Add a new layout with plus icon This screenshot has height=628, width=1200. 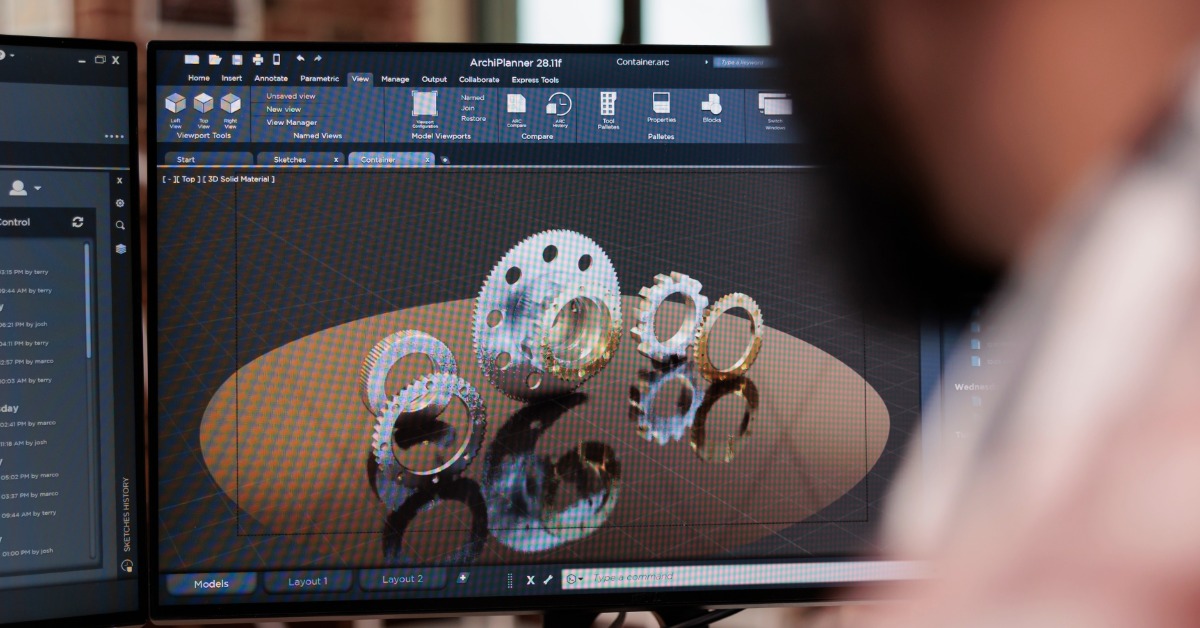(x=462, y=578)
